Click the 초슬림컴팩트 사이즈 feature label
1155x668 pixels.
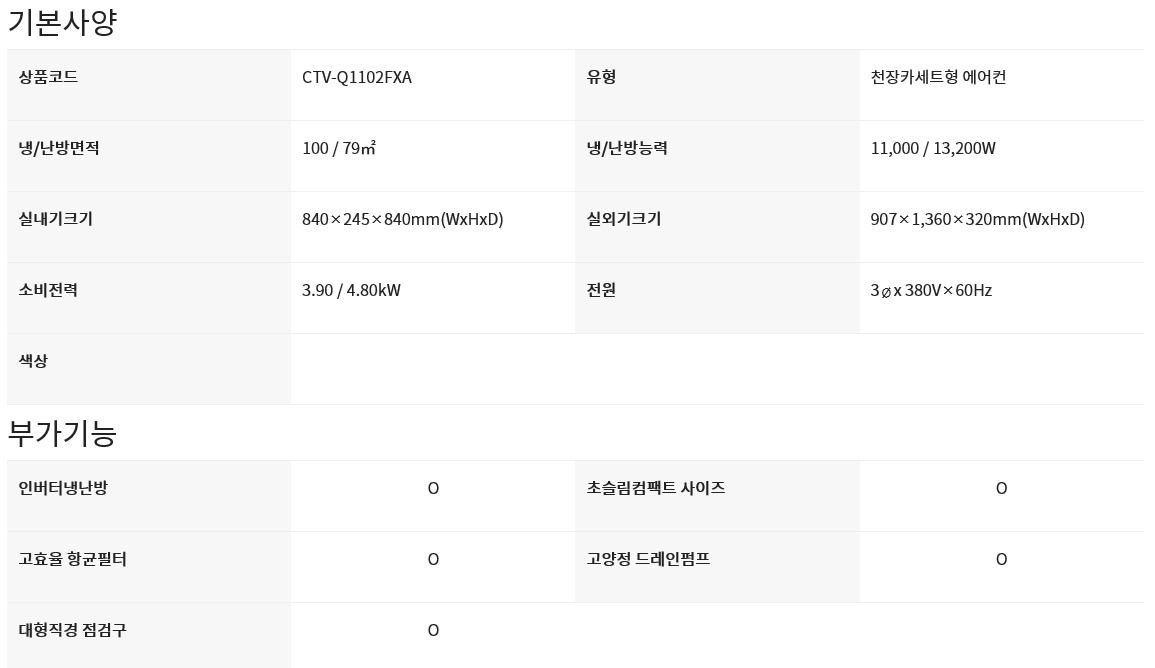point(656,489)
